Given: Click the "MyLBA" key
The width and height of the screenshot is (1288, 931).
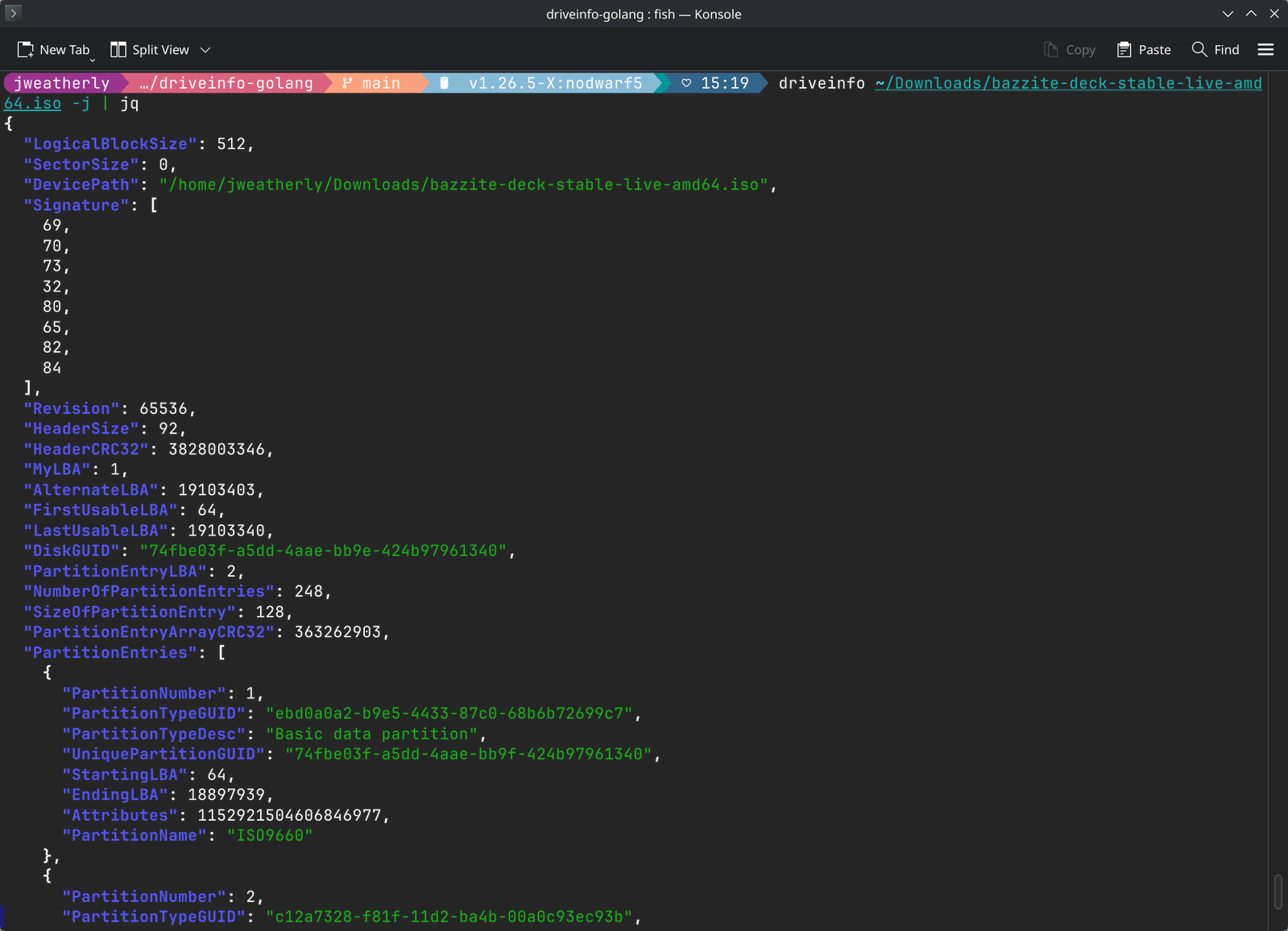Looking at the screenshot, I should tap(57, 470).
